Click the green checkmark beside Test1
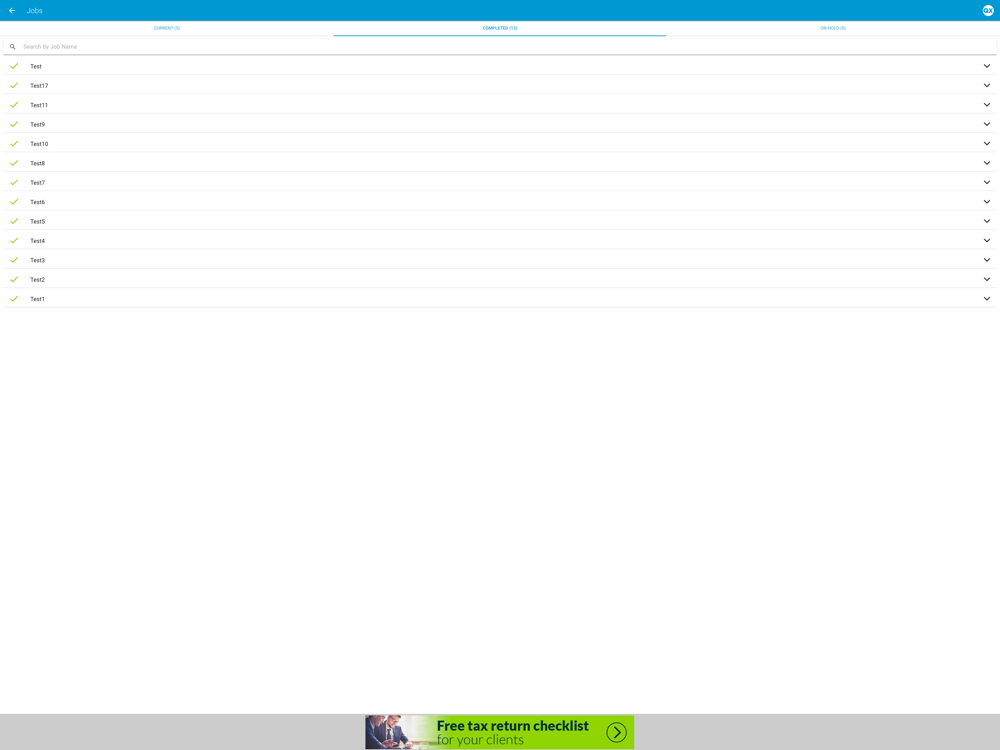The image size is (1000, 750). pyautogui.click(x=14, y=298)
